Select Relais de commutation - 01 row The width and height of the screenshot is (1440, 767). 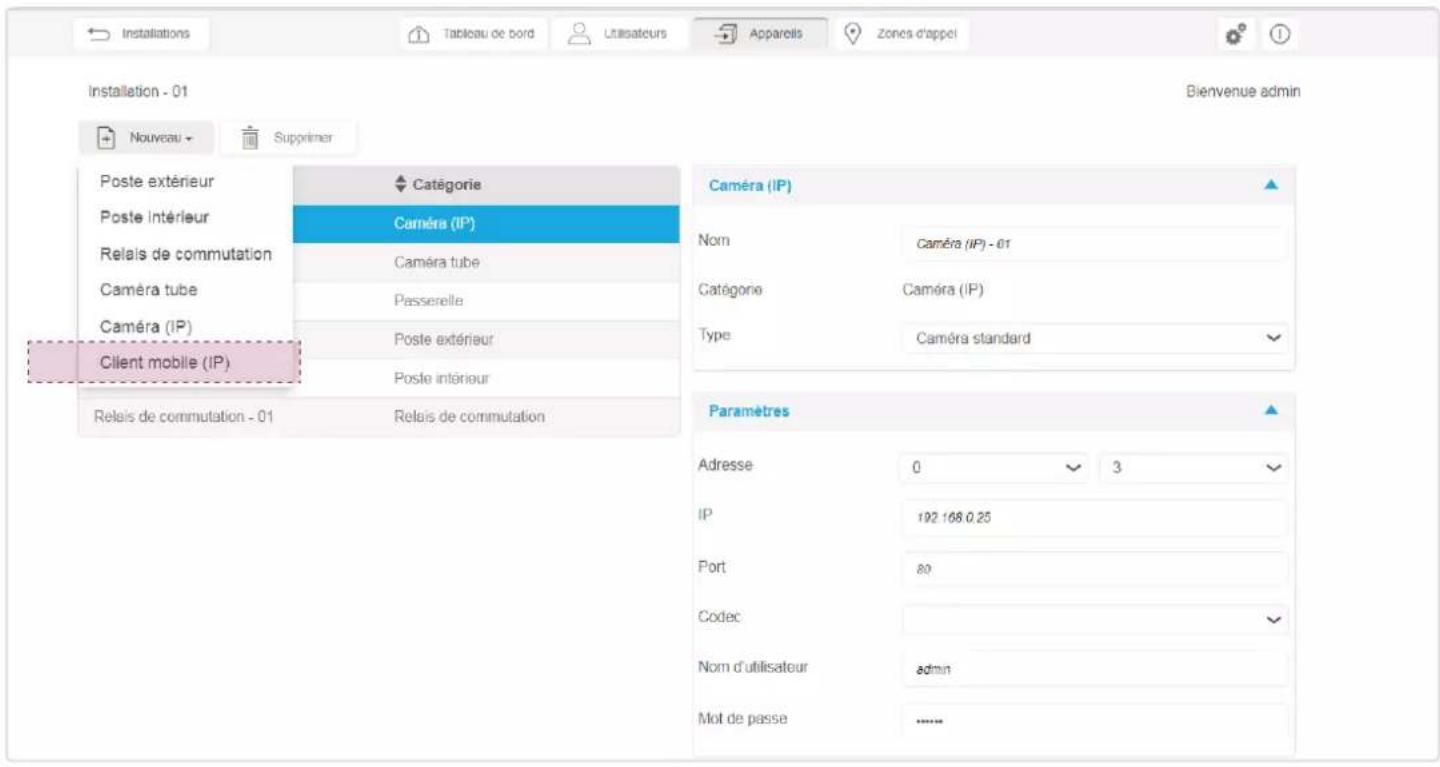379,417
